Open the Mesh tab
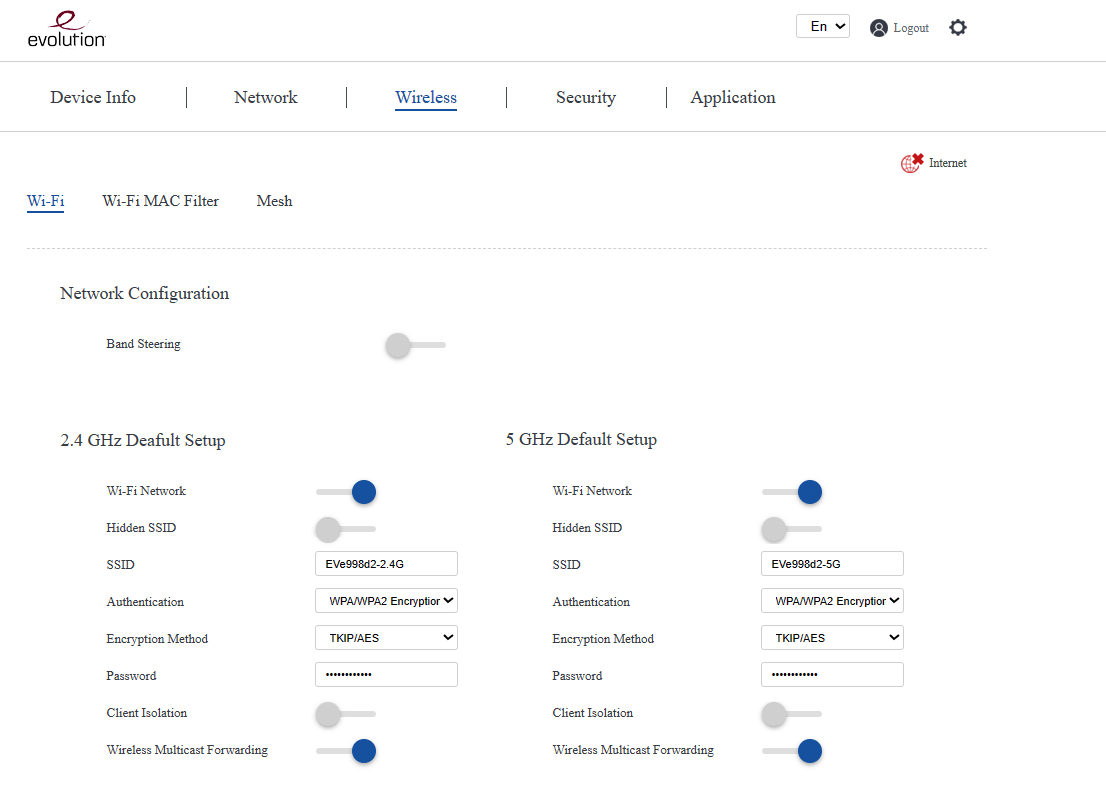This screenshot has width=1106, height=796. (x=274, y=201)
